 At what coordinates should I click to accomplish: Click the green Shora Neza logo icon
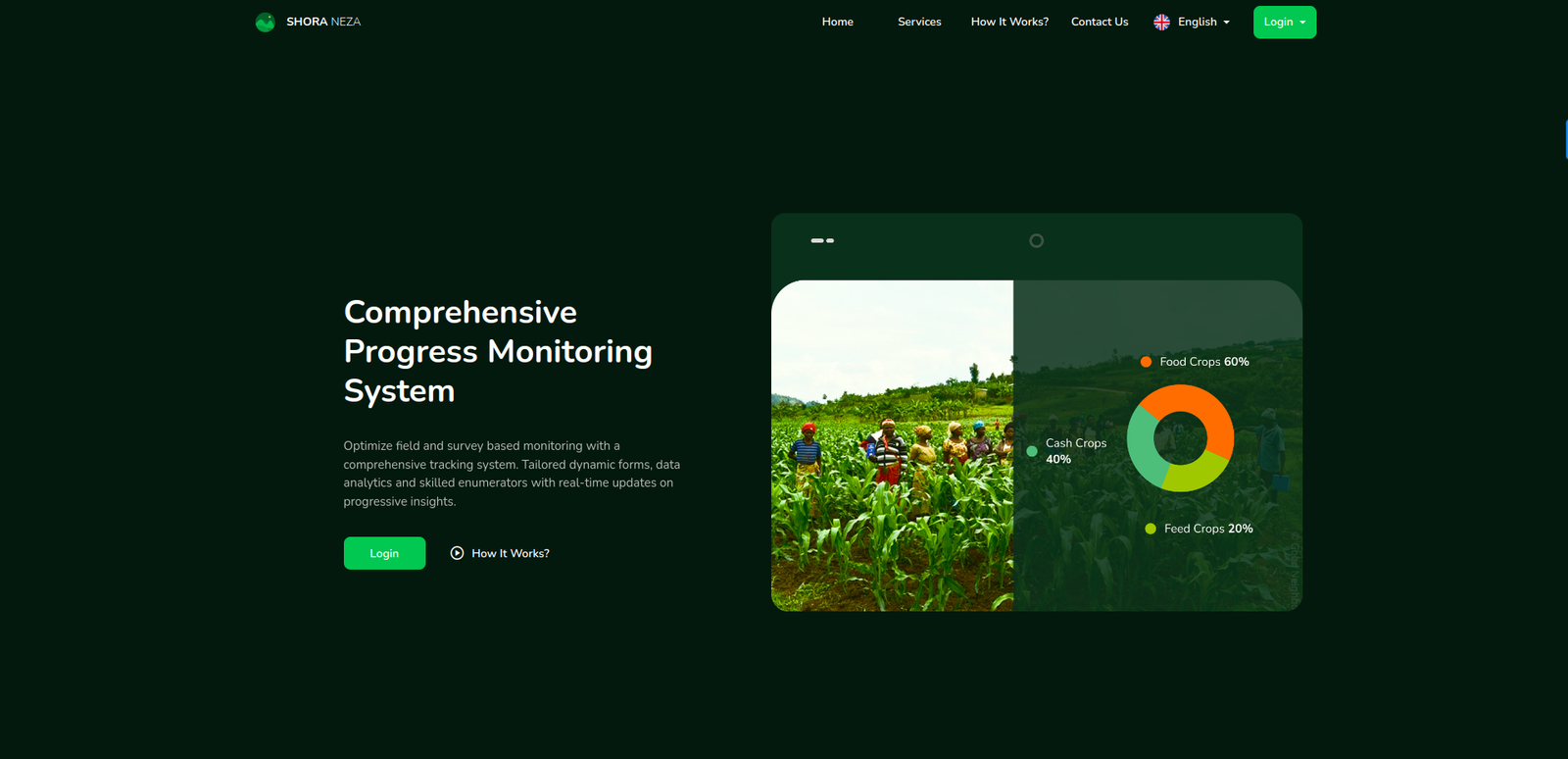[x=265, y=22]
